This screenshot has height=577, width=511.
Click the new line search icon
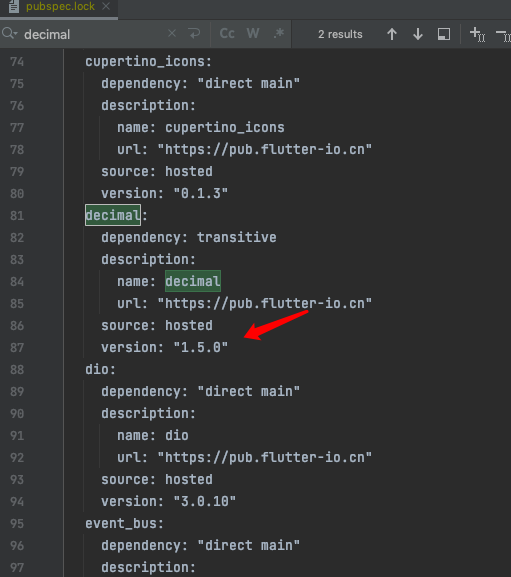(x=194, y=34)
